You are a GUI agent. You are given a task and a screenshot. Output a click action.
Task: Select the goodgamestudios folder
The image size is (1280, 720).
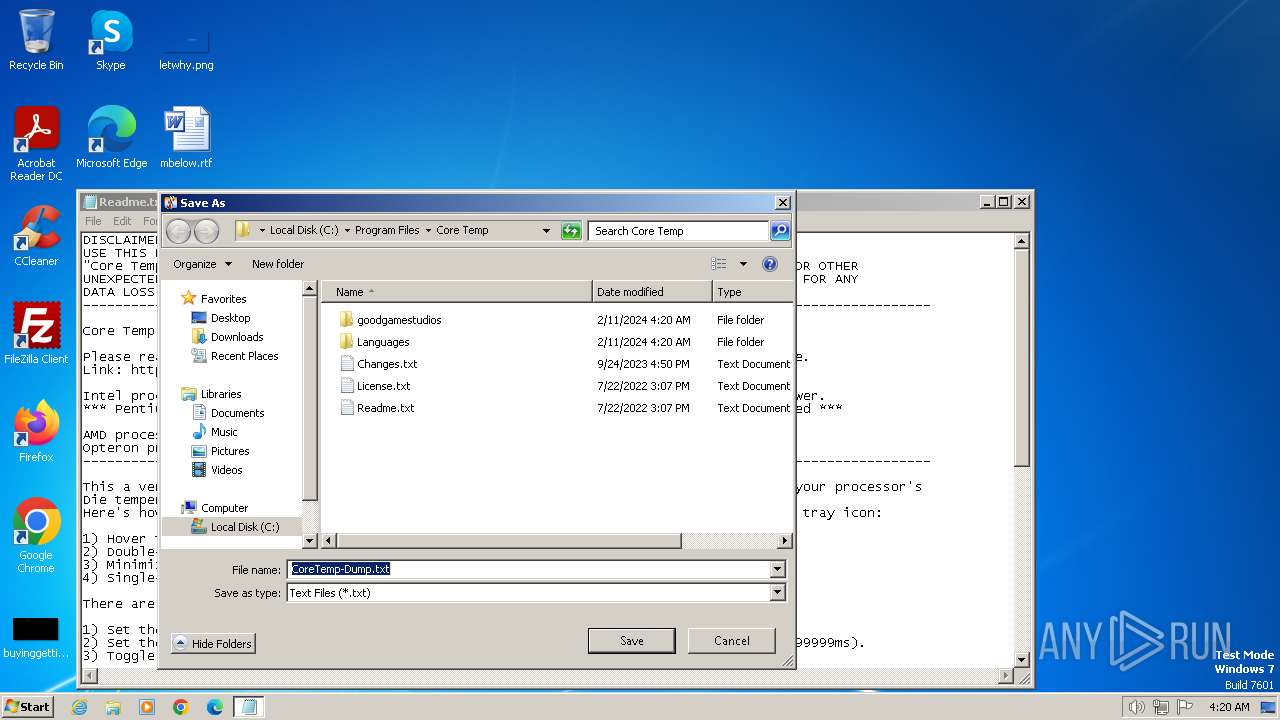[399, 320]
